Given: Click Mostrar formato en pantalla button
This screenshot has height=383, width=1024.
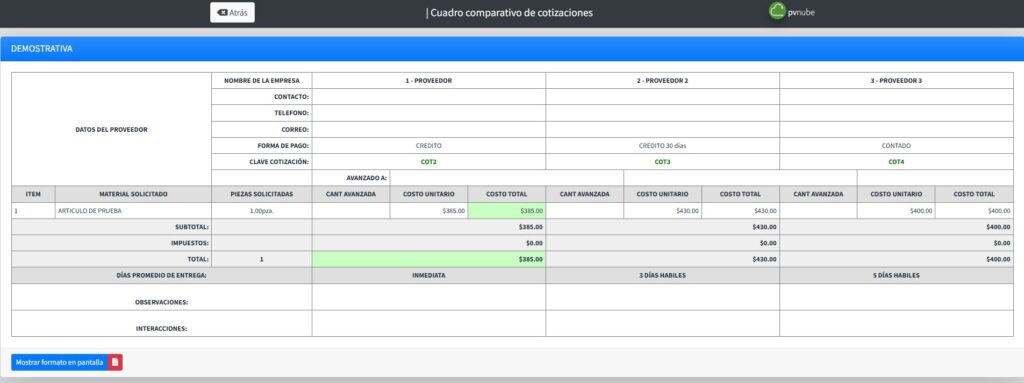Looking at the screenshot, I should click(59, 362).
